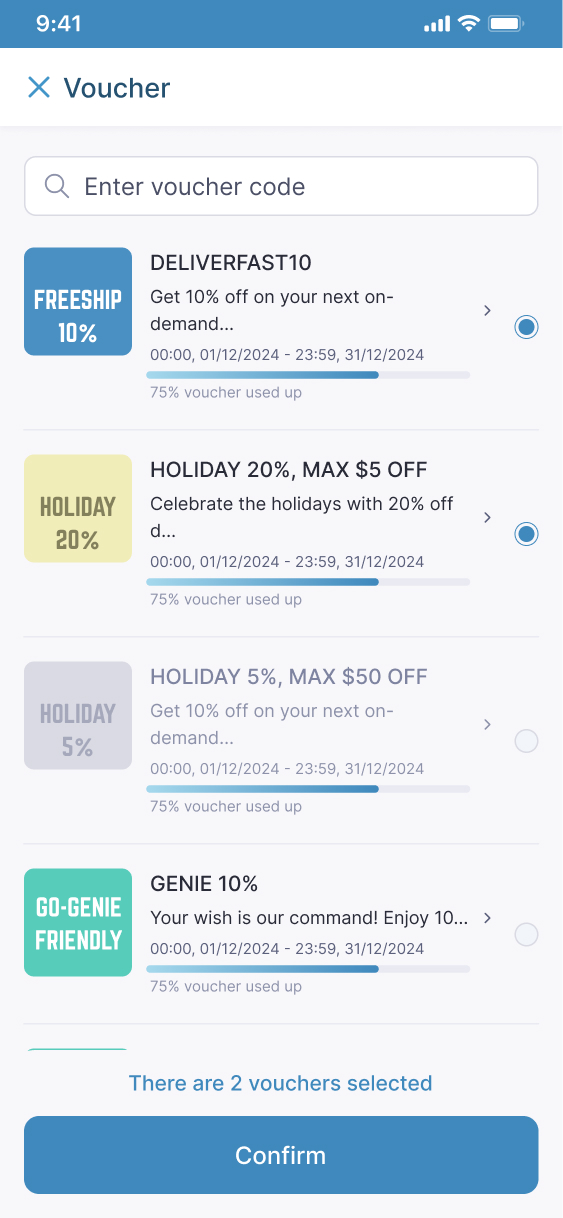Open the FREESHIP 10% voucher badge
This screenshot has height=1218, width=563.
[78, 301]
